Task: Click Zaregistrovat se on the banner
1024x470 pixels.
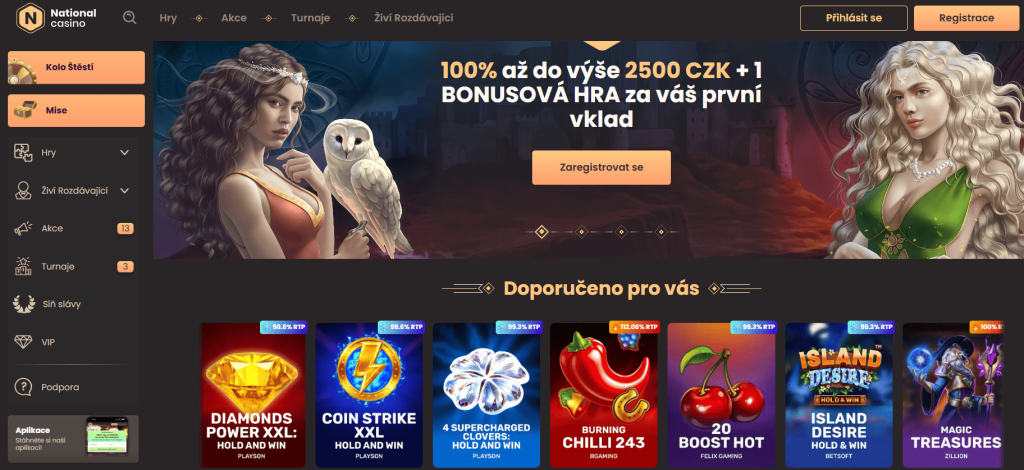Action: 601,168
